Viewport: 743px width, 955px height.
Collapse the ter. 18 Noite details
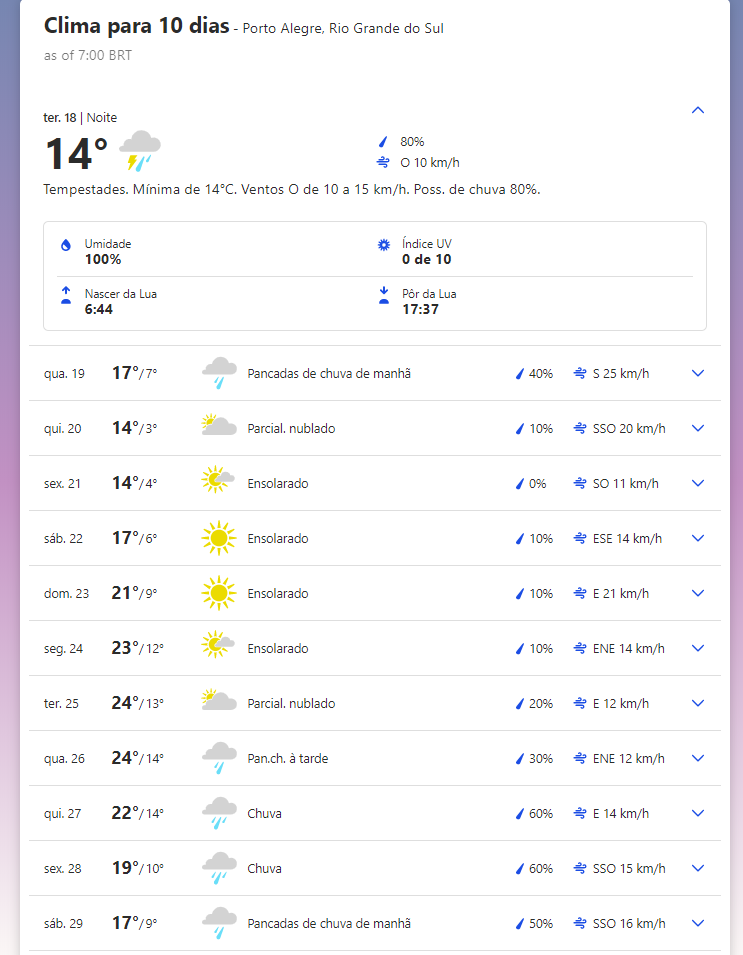(698, 110)
